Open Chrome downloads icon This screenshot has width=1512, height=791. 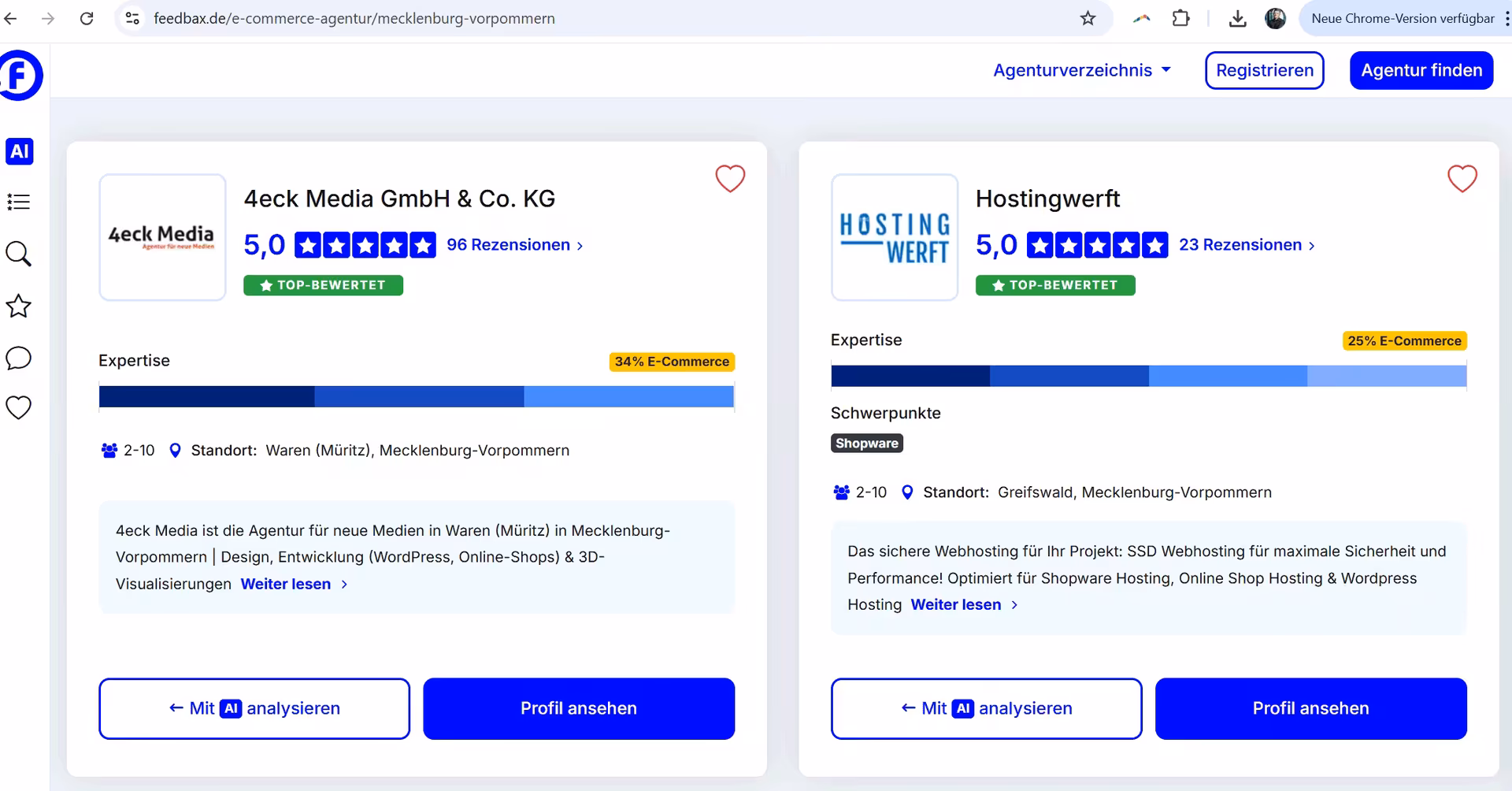point(1237,18)
